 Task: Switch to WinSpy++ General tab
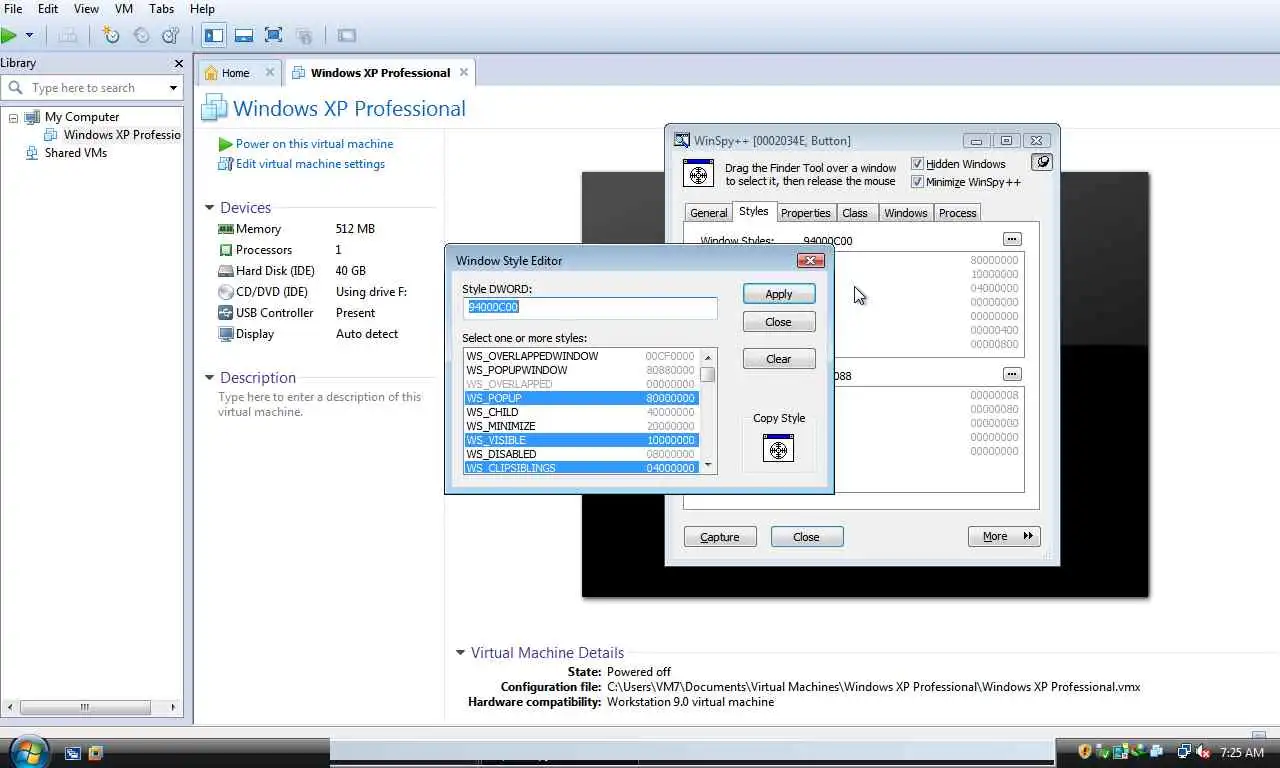(708, 213)
